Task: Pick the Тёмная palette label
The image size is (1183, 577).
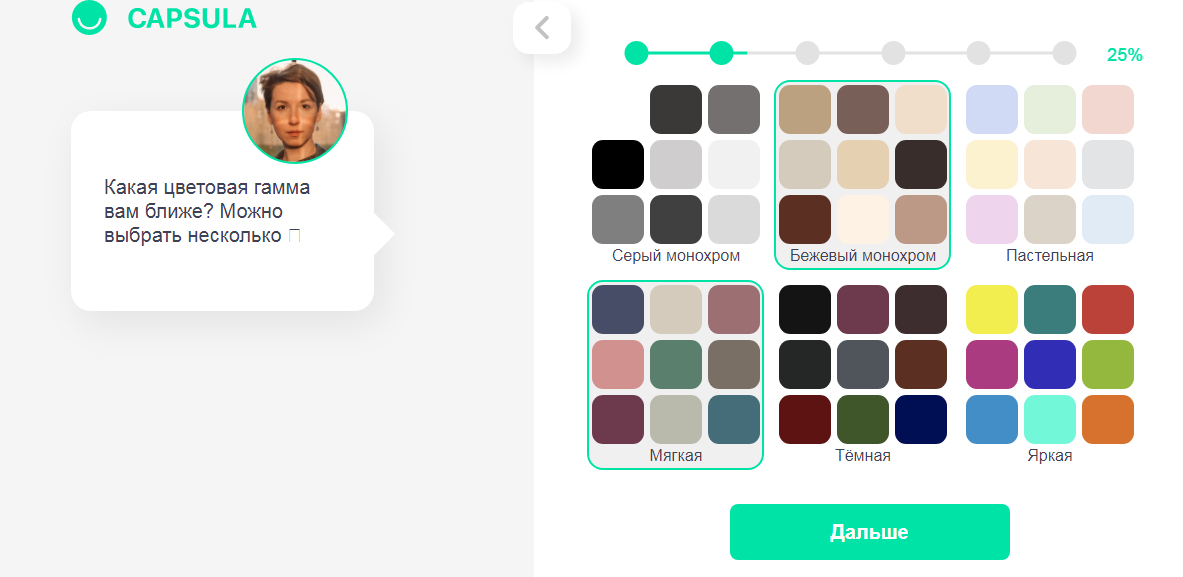Action: point(863,456)
